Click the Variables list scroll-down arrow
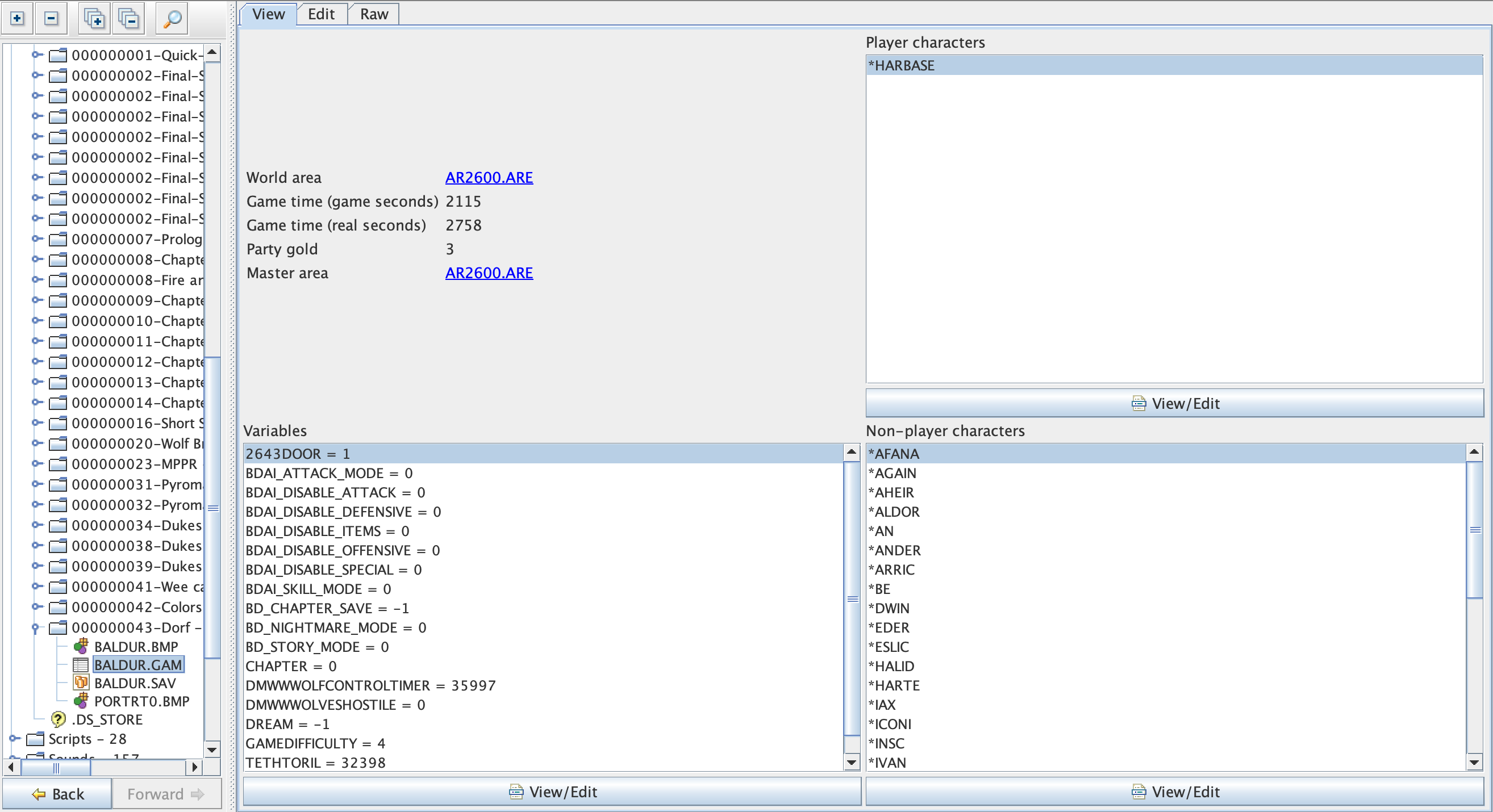The width and height of the screenshot is (1493, 812). pyautogui.click(x=852, y=762)
